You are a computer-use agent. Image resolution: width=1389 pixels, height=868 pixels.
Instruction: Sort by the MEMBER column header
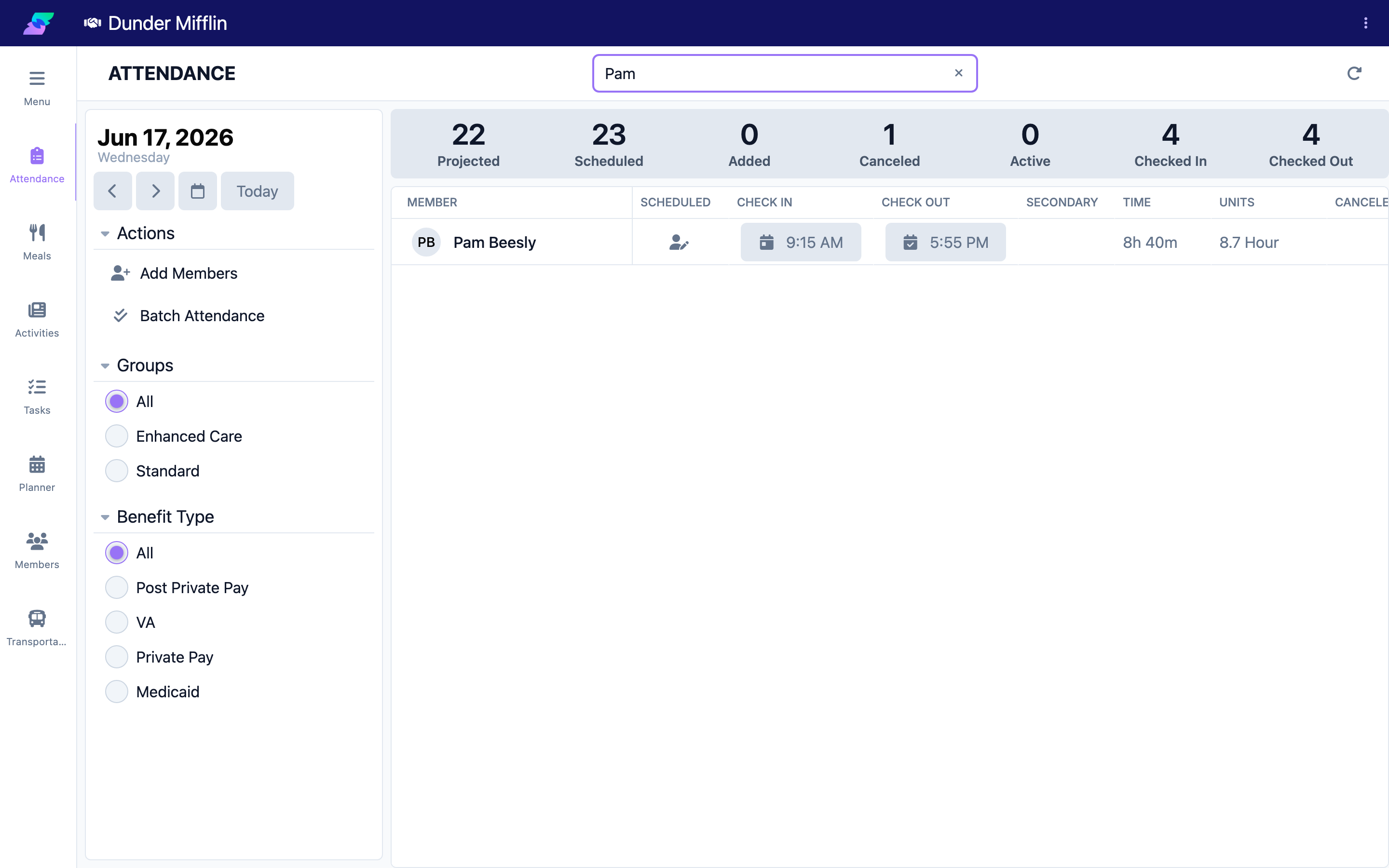click(x=432, y=203)
